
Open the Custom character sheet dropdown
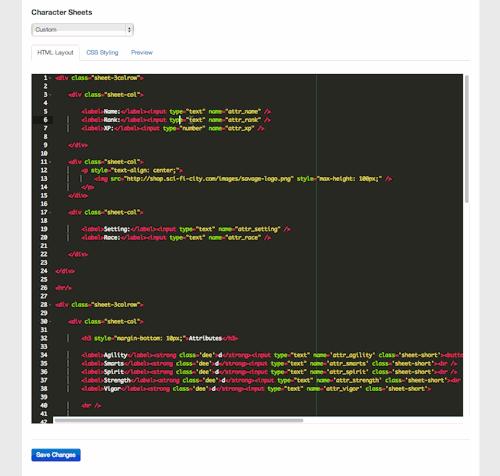pos(83,30)
